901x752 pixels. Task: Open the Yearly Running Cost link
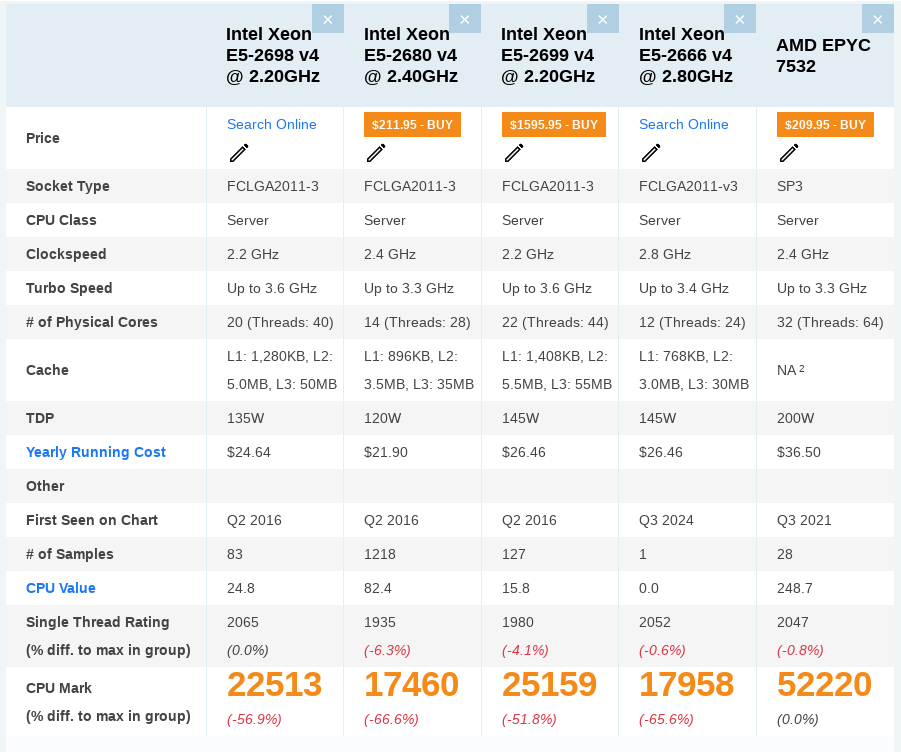96,452
